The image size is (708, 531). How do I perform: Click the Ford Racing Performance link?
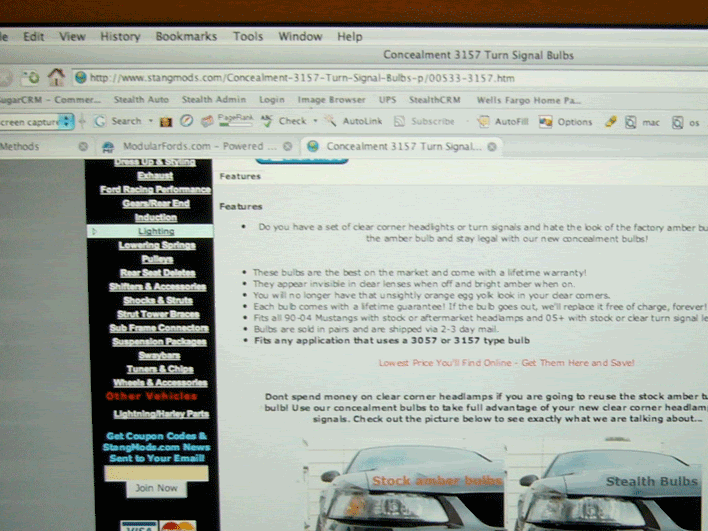coord(155,190)
